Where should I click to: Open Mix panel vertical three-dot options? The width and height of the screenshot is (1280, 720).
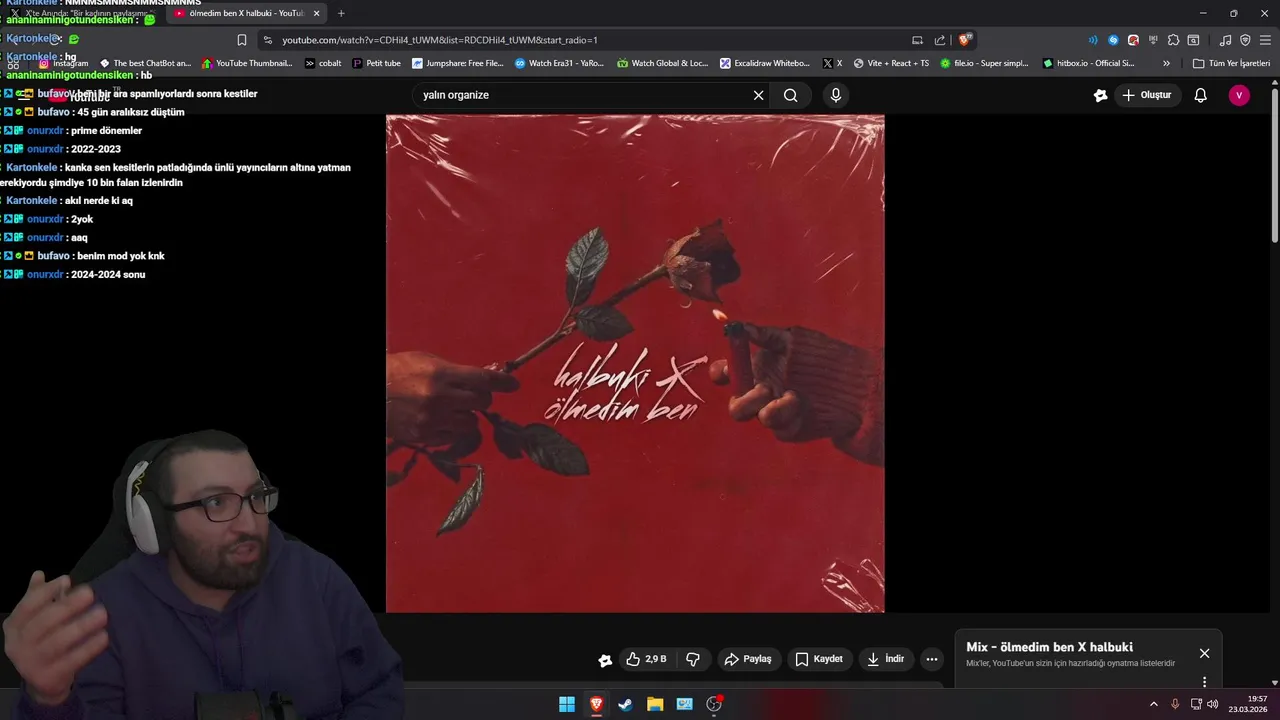pyautogui.click(x=1204, y=682)
